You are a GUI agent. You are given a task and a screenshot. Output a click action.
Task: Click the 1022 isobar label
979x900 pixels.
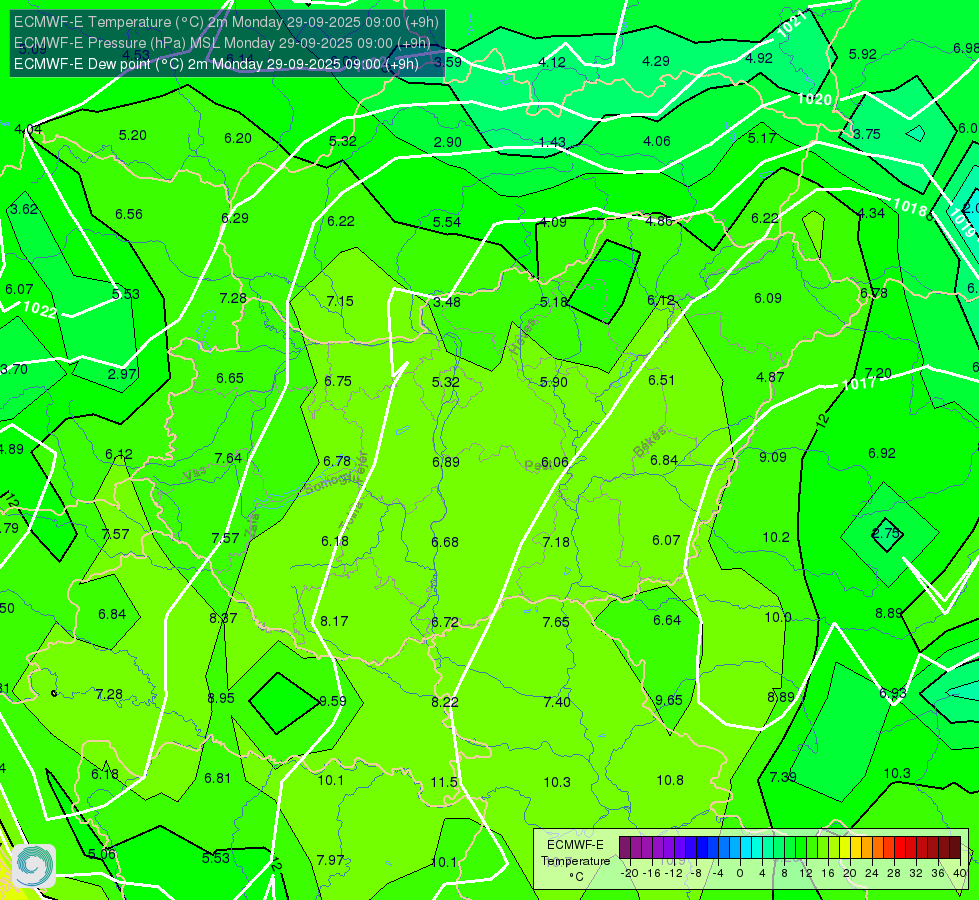pyautogui.click(x=40, y=310)
